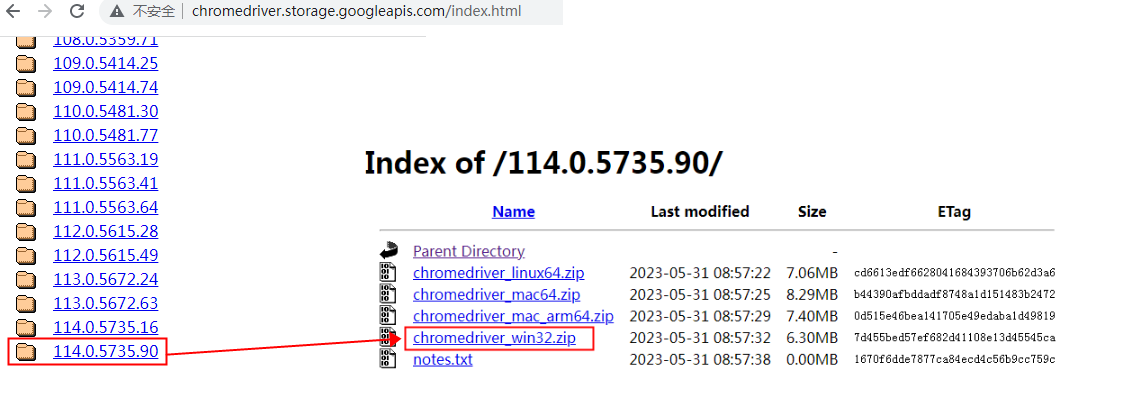Open the 113.0.5672.63 folder link
Viewport: 1122px width, 413px height.
click(x=105, y=303)
